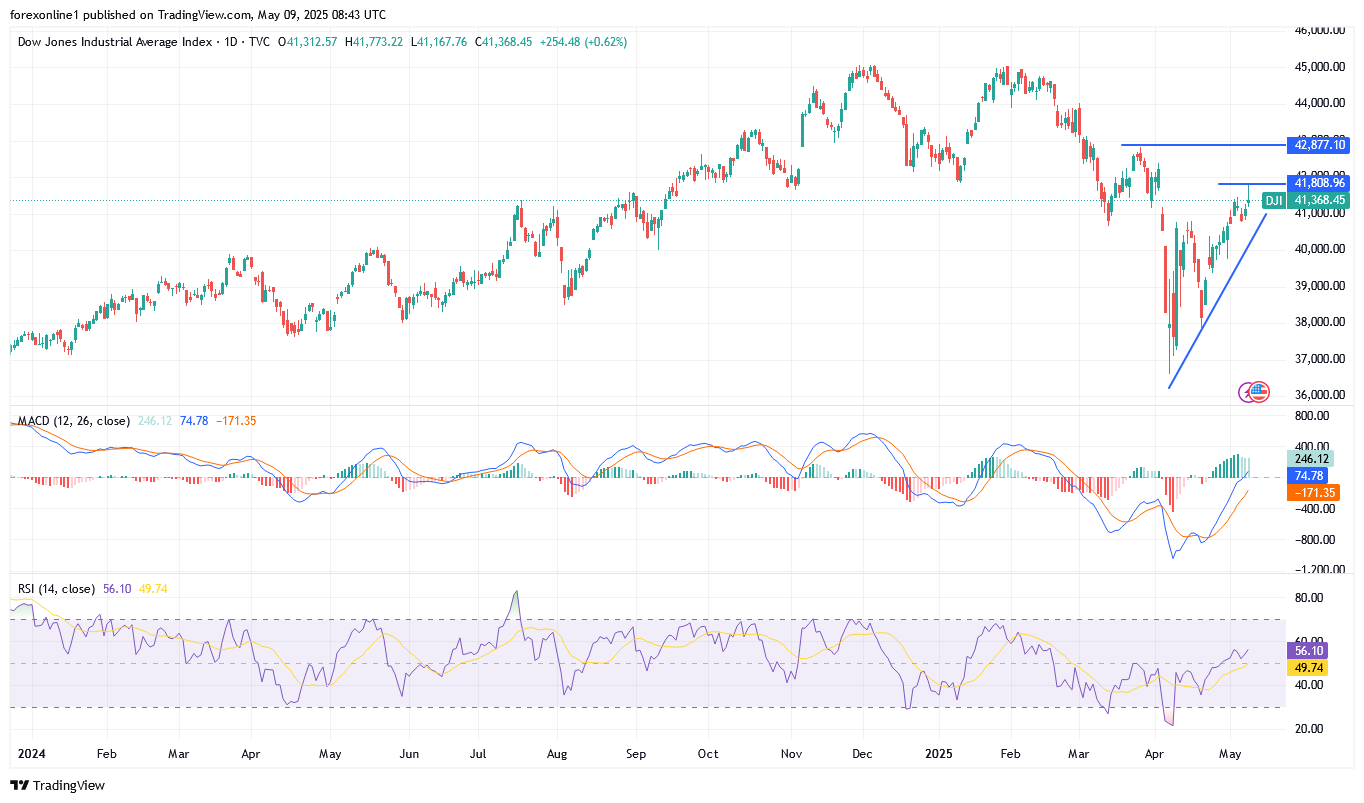Click the purple RSI legend value 56.10
1364x803 pixels.
coord(116,589)
